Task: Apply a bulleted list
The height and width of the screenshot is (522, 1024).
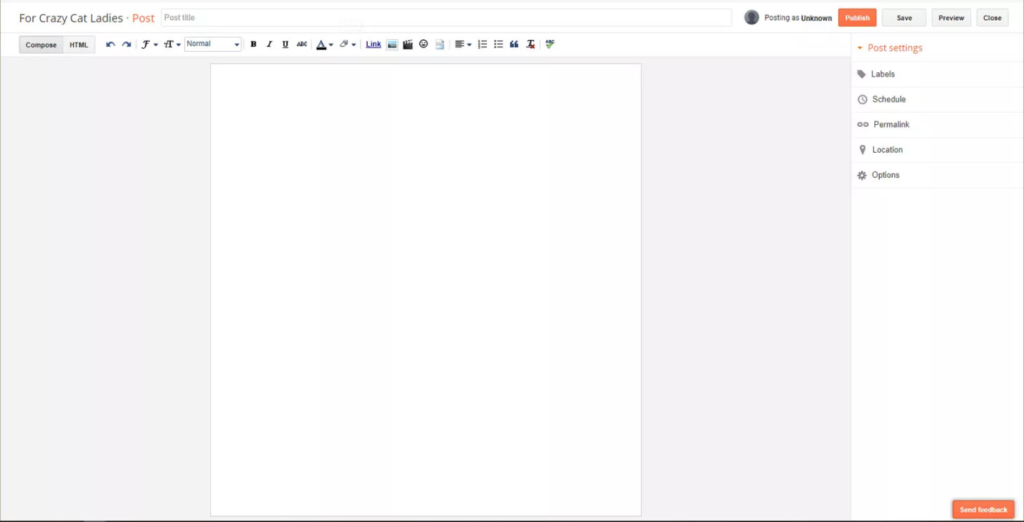Action: 498,44
